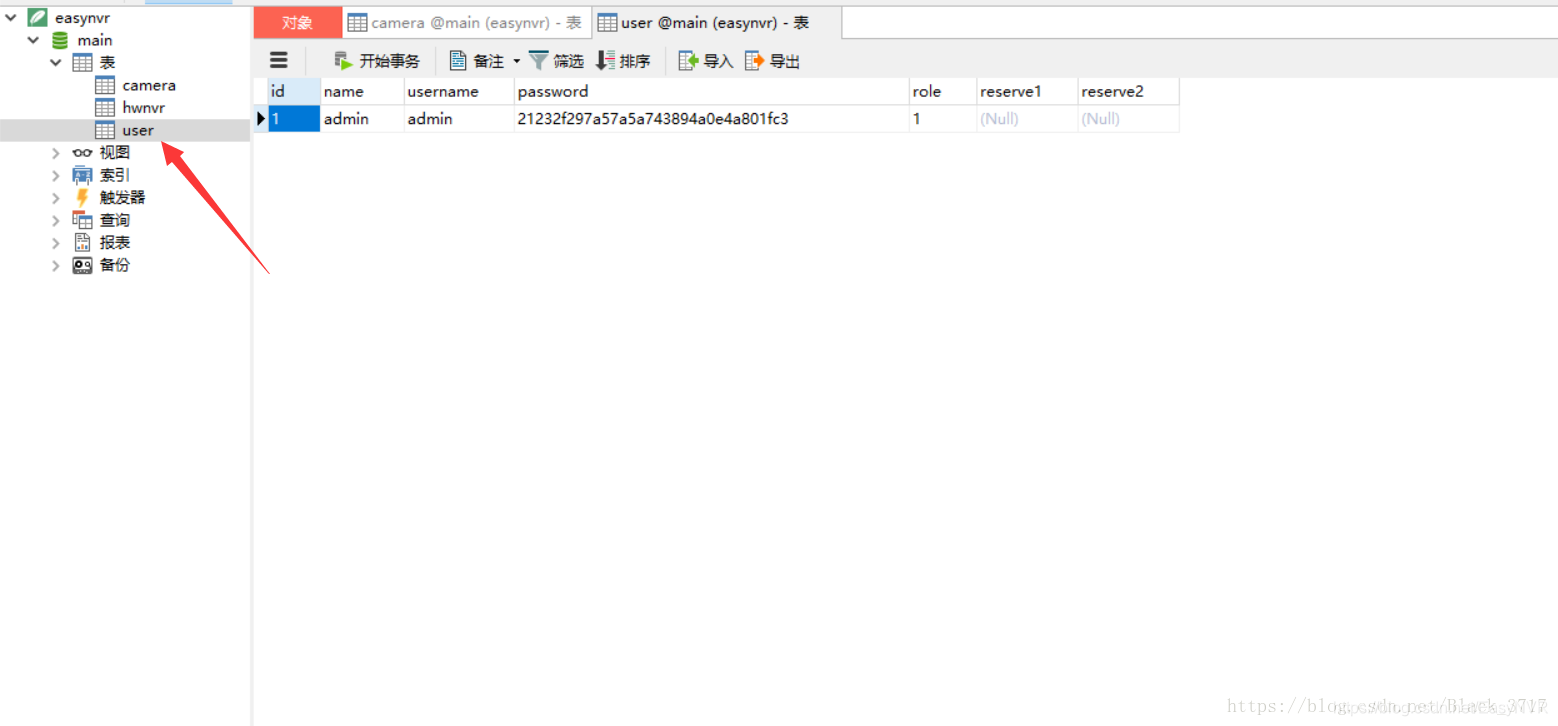The width and height of the screenshot is (1558, 726).
Task: Open the 备注 dropdown arrow
Action: coord(517,61)
